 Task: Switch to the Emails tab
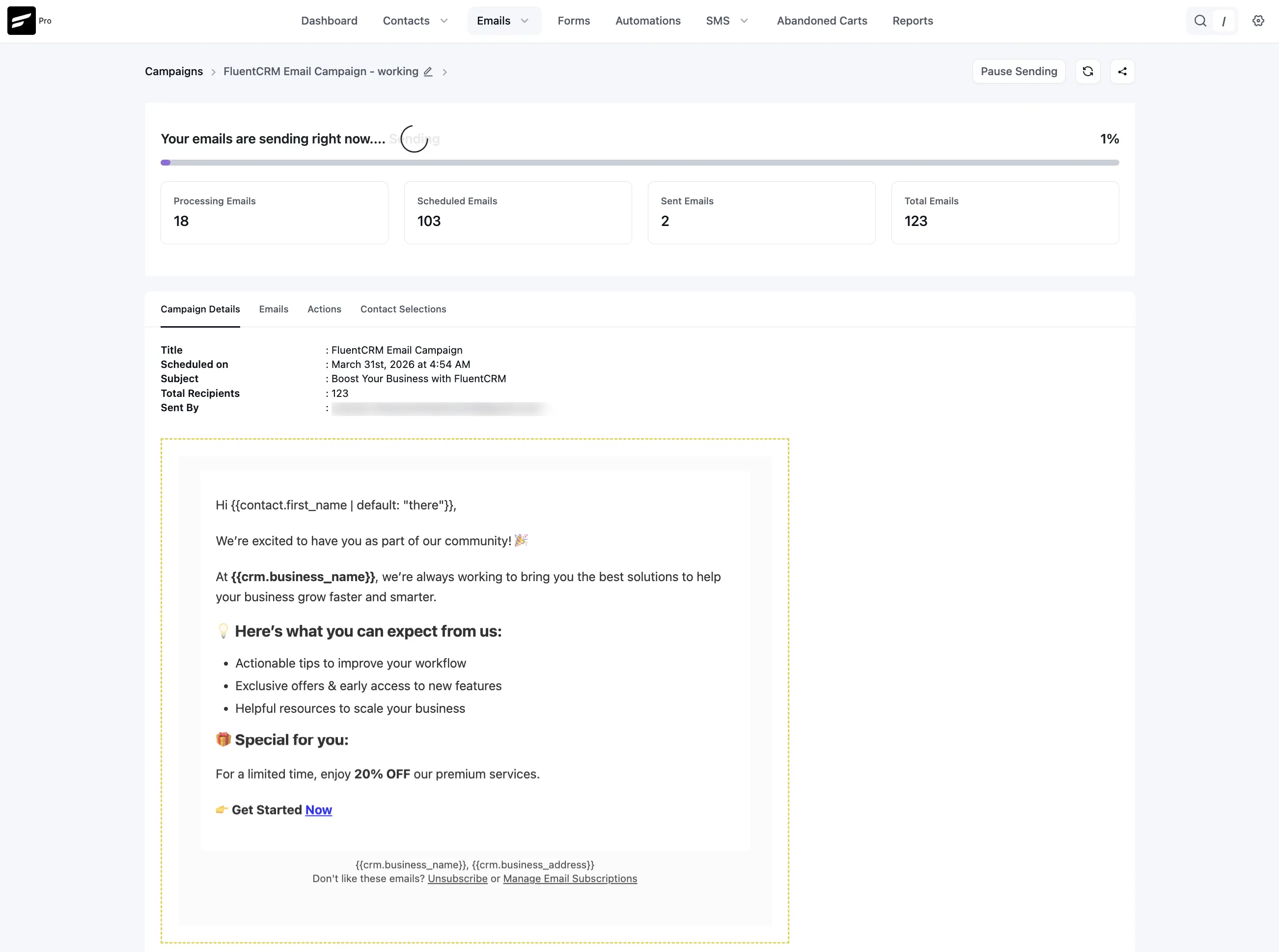click(x=274, y=309)
